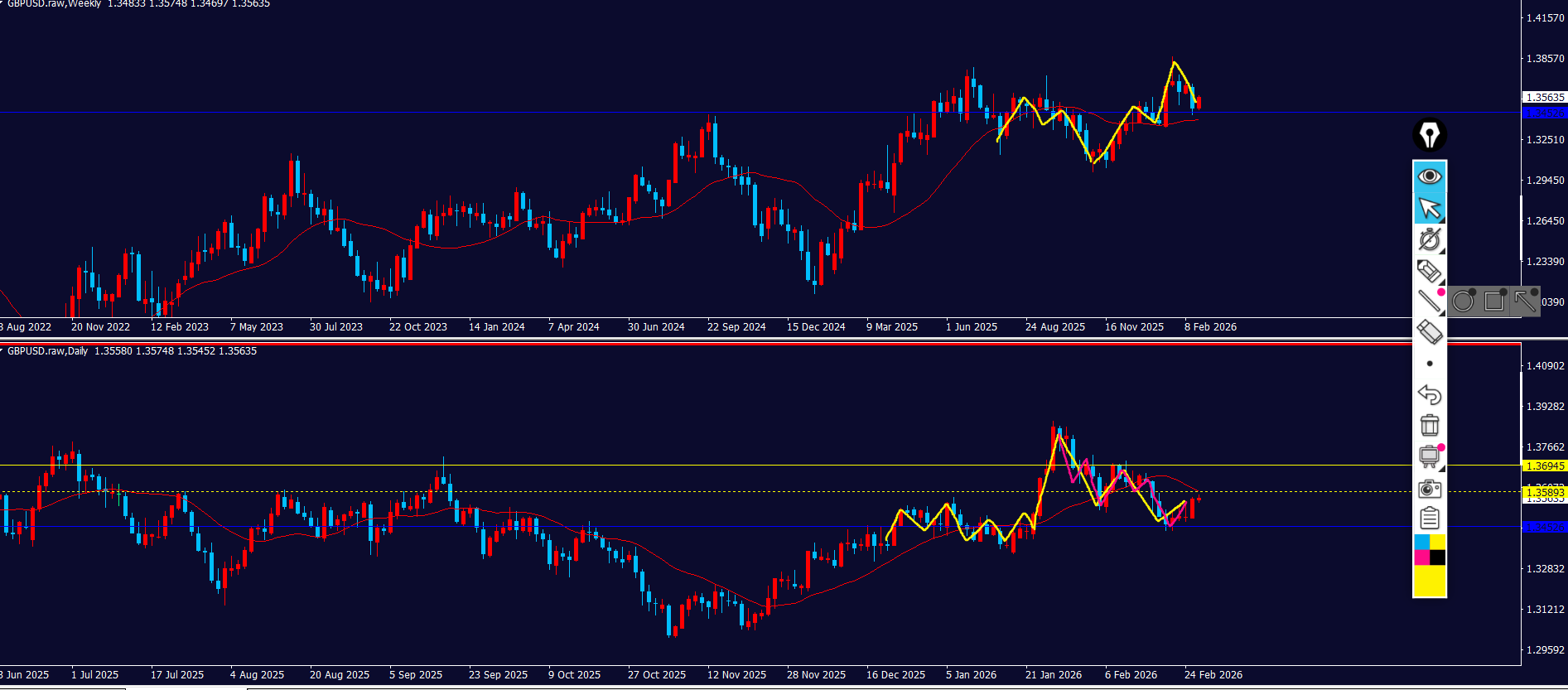Toggle drawing visibility with the eye icon
1568x690 pixels.
1430,176
